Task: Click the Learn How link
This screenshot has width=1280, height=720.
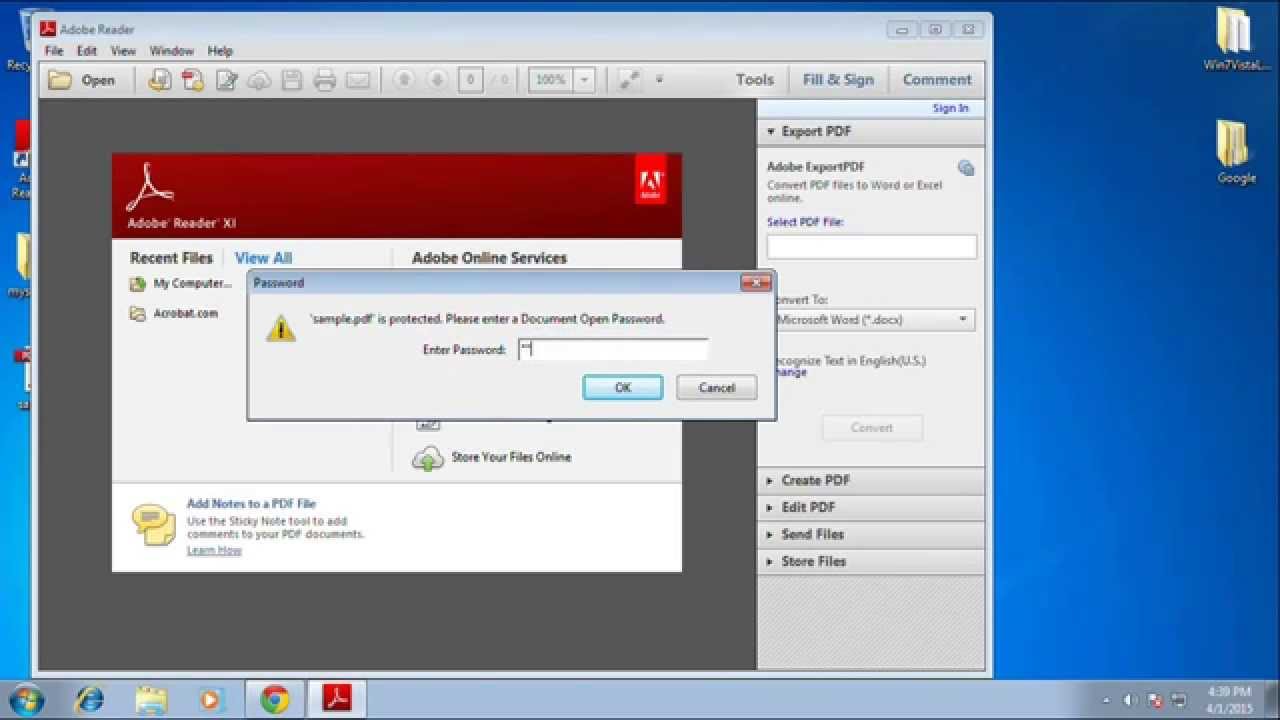Action: point(214,550)
